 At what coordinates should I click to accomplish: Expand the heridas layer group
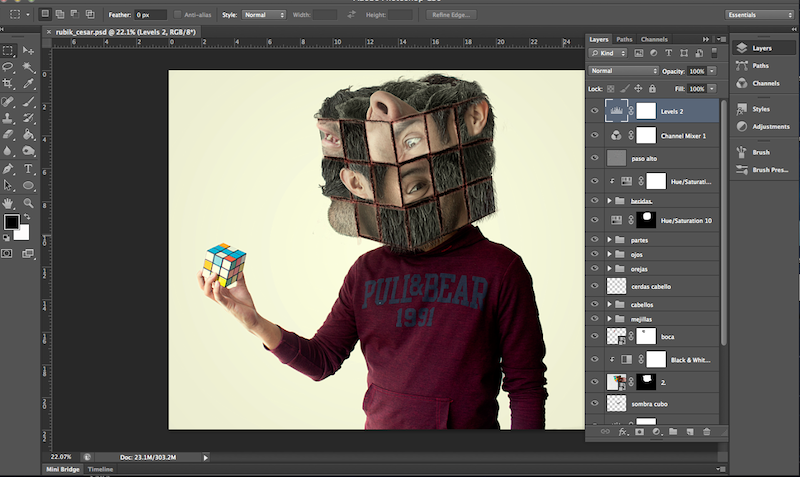tap(609, 201)
